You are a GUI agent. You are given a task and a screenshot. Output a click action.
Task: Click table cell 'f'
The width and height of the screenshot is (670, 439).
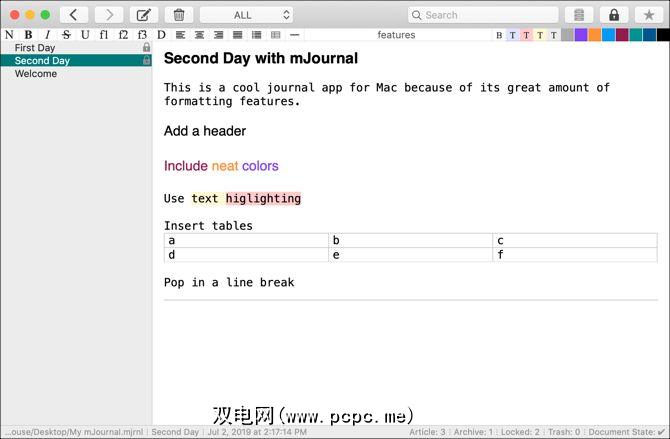[575, 255]
